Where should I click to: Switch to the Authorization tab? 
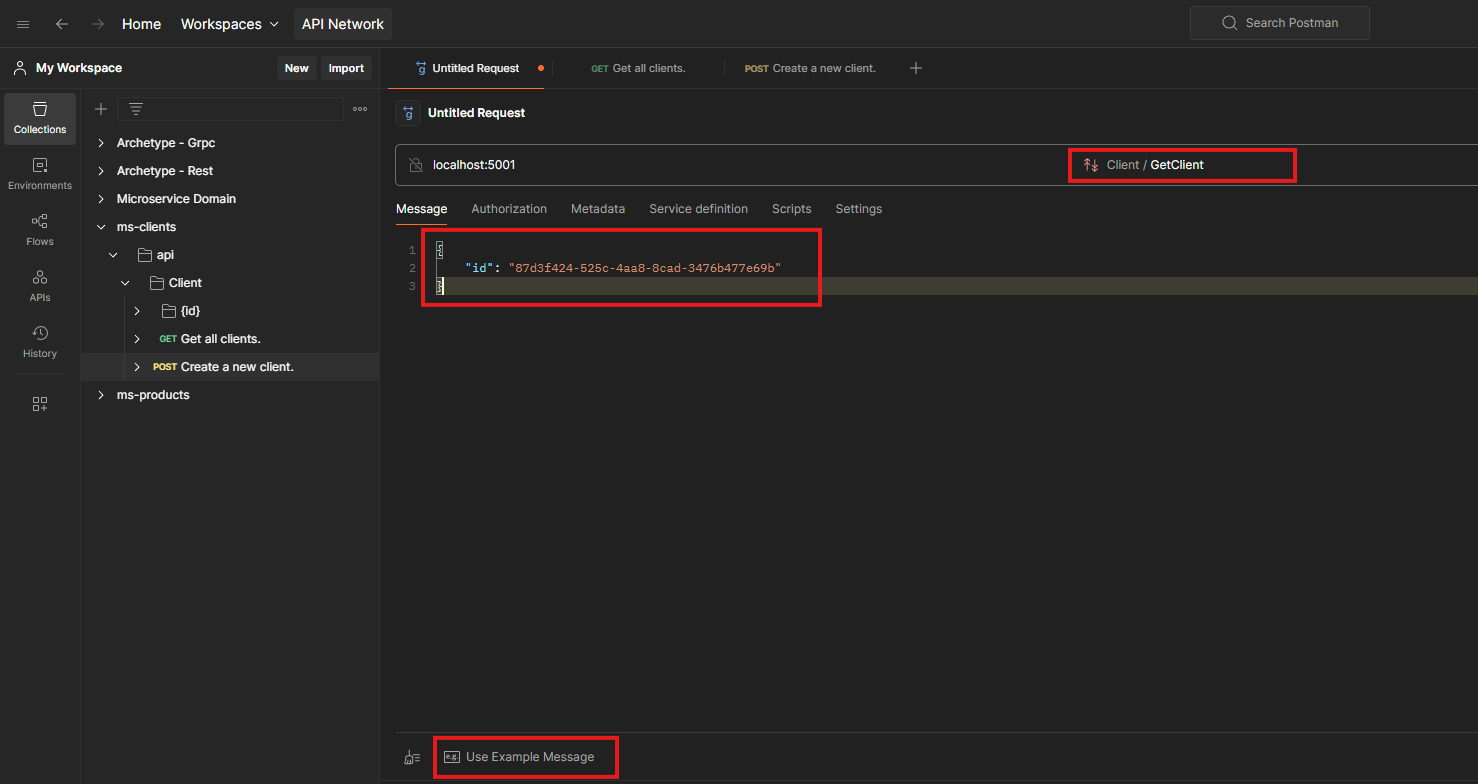click(509, 209)
